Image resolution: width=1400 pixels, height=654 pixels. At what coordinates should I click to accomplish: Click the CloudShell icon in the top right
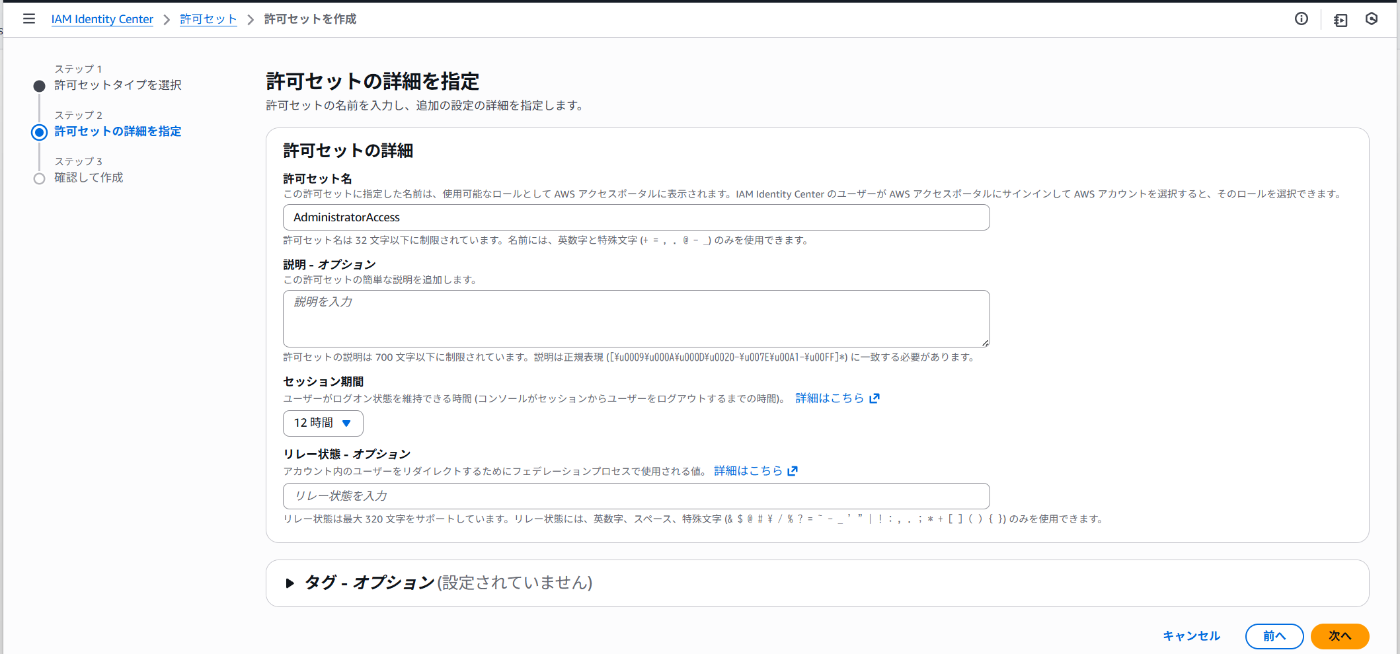tap(1371, 18)
